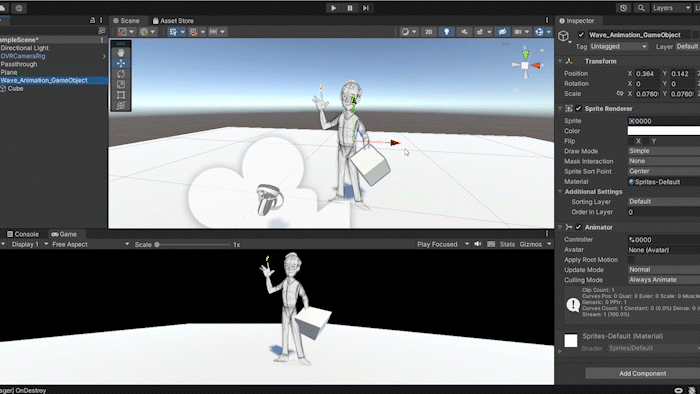
Task: Switch to the Asset Store tab
Action: pyautogui.click(x=173, y=21)
